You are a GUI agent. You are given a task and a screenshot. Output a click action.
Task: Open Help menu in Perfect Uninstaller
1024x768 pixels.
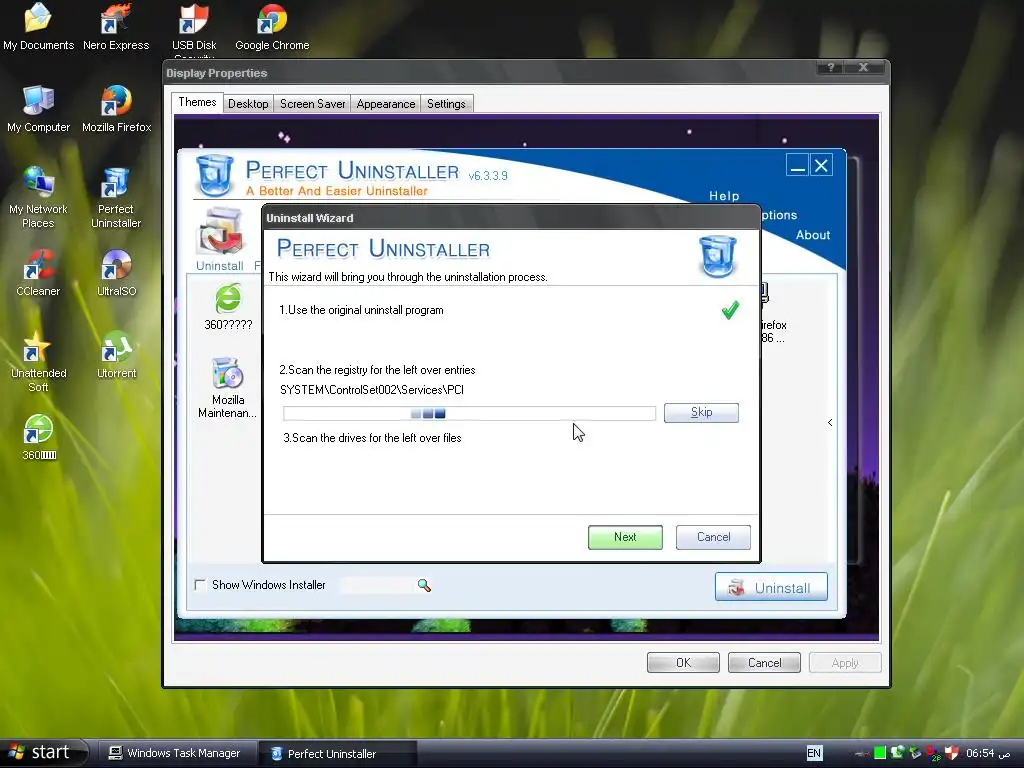[724, 196]
